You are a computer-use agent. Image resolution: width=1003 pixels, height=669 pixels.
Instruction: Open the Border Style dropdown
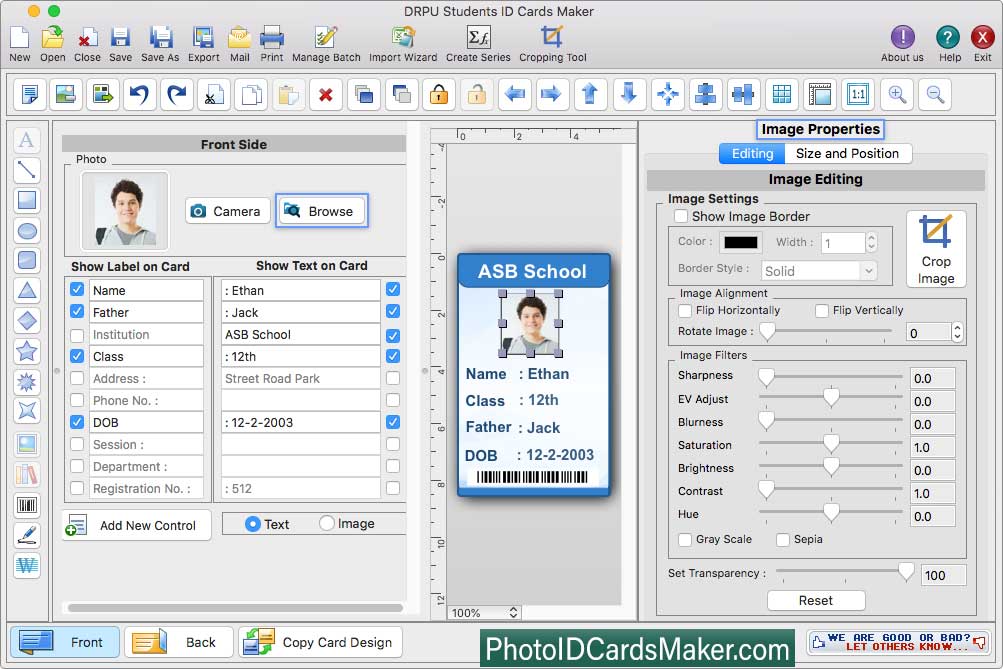(818, 271)
